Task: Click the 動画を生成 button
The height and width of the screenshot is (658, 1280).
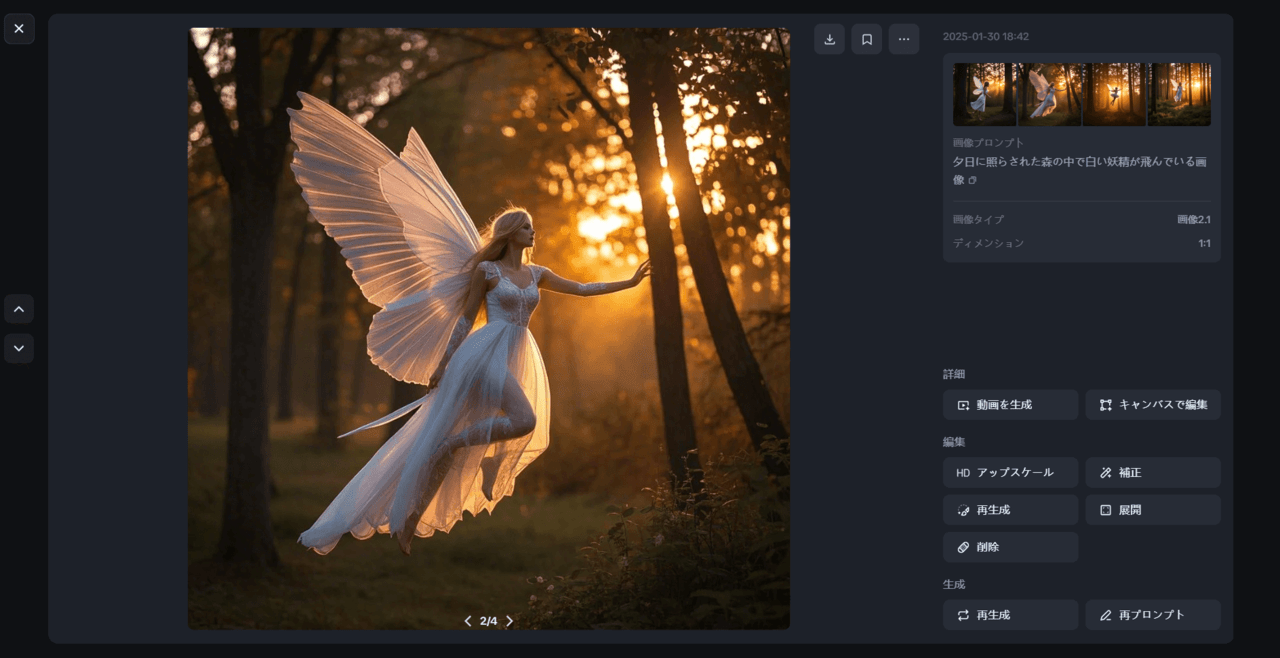Action: pos(1010,405)
